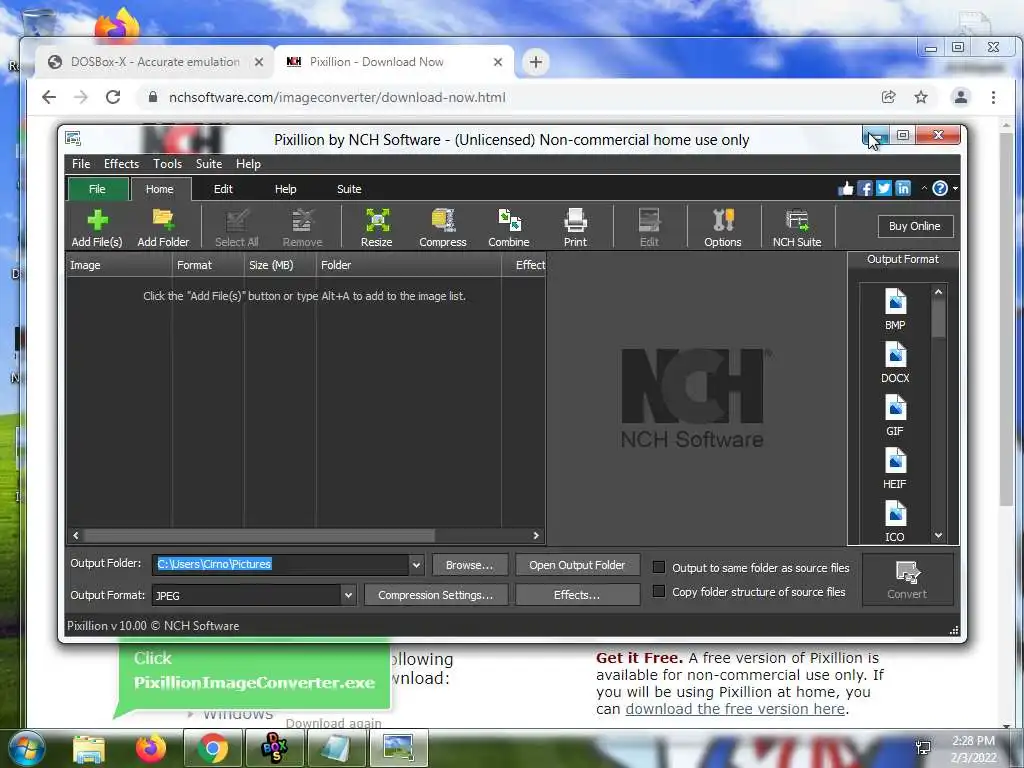The width and height of the screenshot is (1024, 768).
Task: Select DOCX output format icon
Action: point(895,362)
